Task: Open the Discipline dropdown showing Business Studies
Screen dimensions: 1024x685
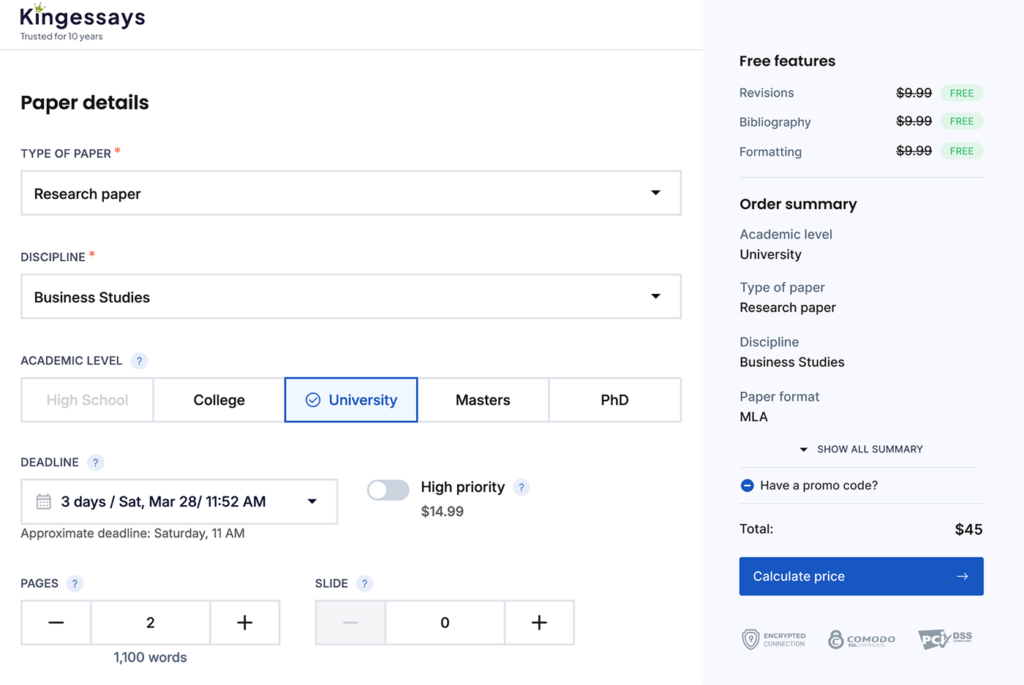Action: coord(350,297)
